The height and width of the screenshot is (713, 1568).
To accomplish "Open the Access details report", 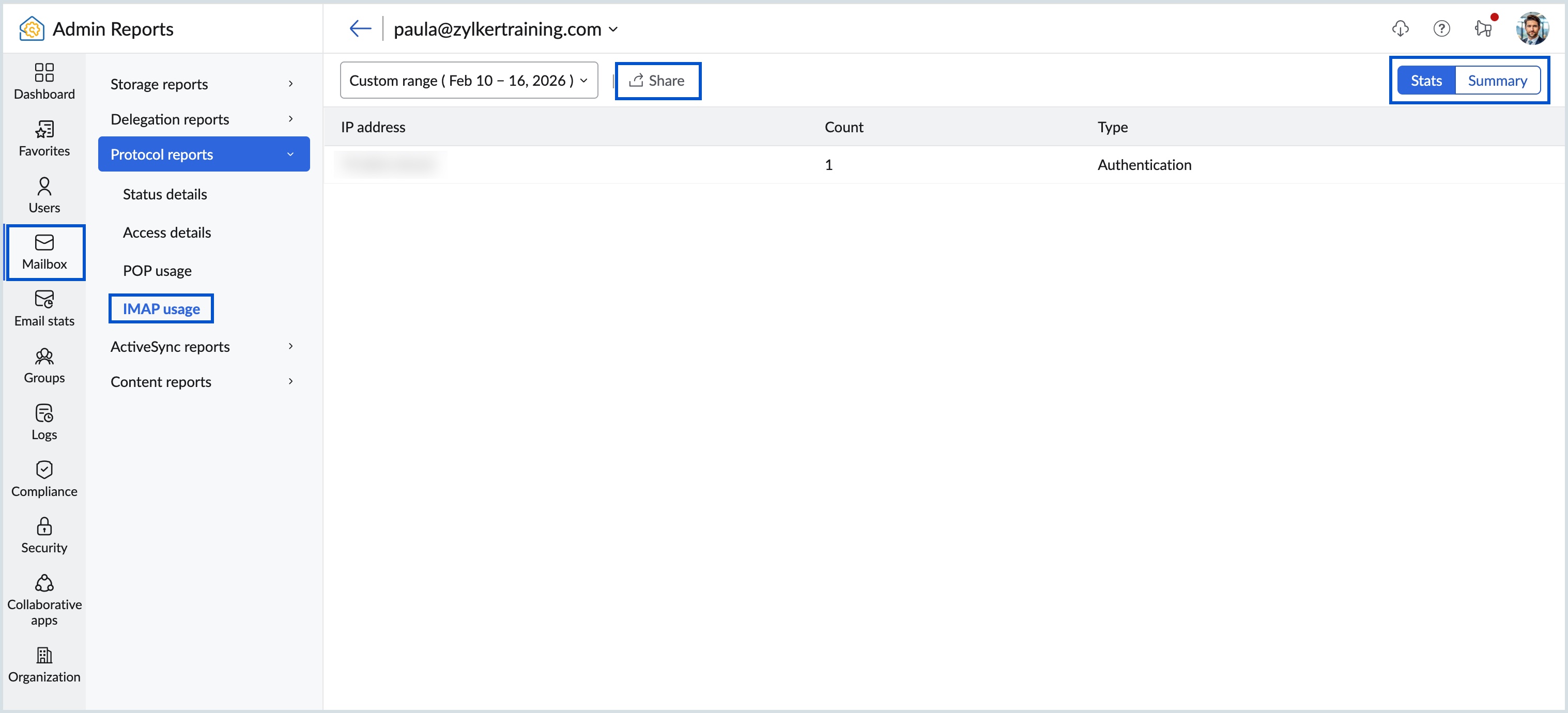I will click(x=167, y=232).
